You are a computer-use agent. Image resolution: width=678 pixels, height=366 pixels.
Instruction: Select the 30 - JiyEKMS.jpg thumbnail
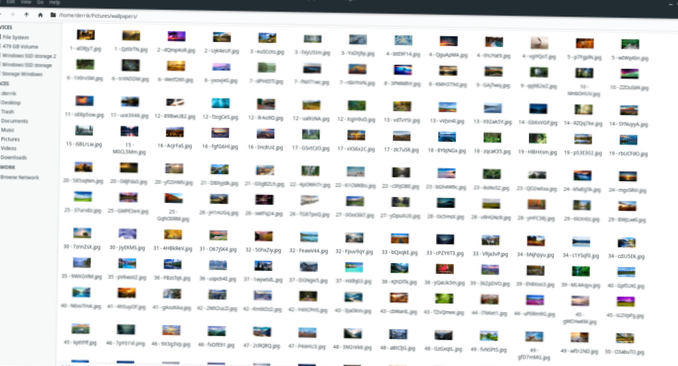pyautogui.click(x=128, y=234)
